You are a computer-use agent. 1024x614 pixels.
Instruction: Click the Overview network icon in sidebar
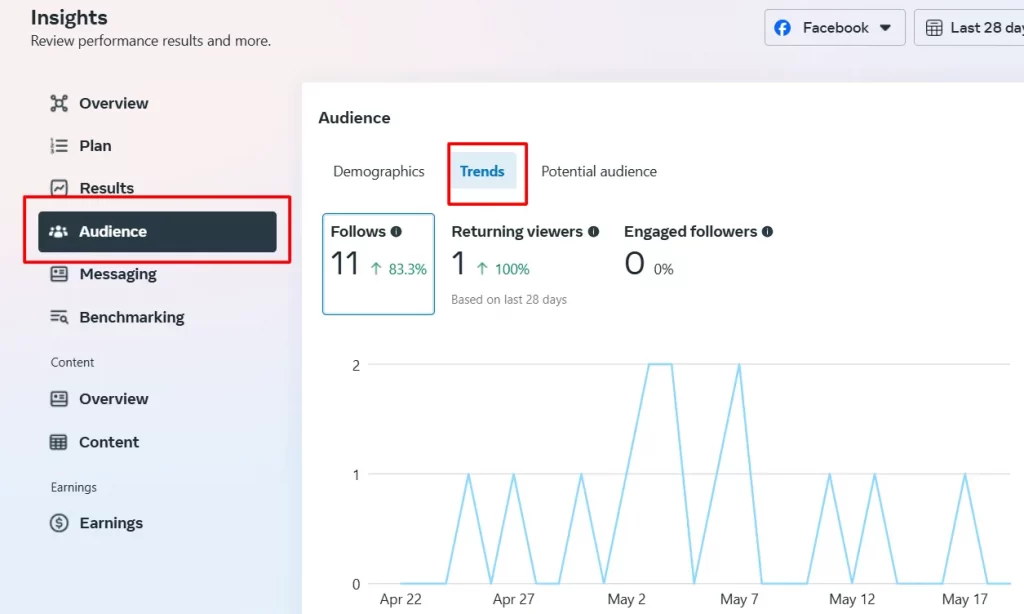pyautogui.click(x=59, y=103)
